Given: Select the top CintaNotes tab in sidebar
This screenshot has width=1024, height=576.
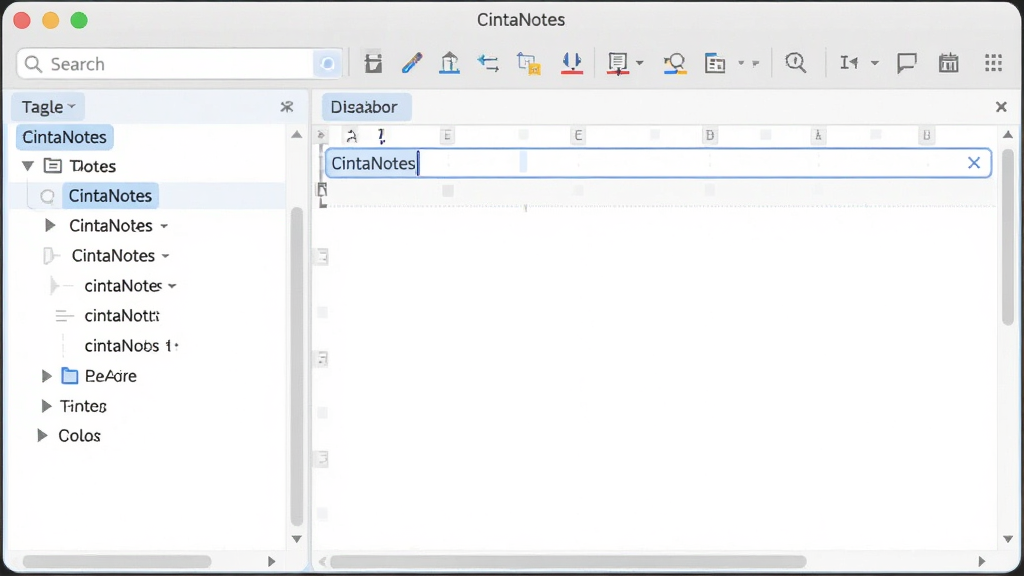Looking at the screenshot, I should [65, 137].
